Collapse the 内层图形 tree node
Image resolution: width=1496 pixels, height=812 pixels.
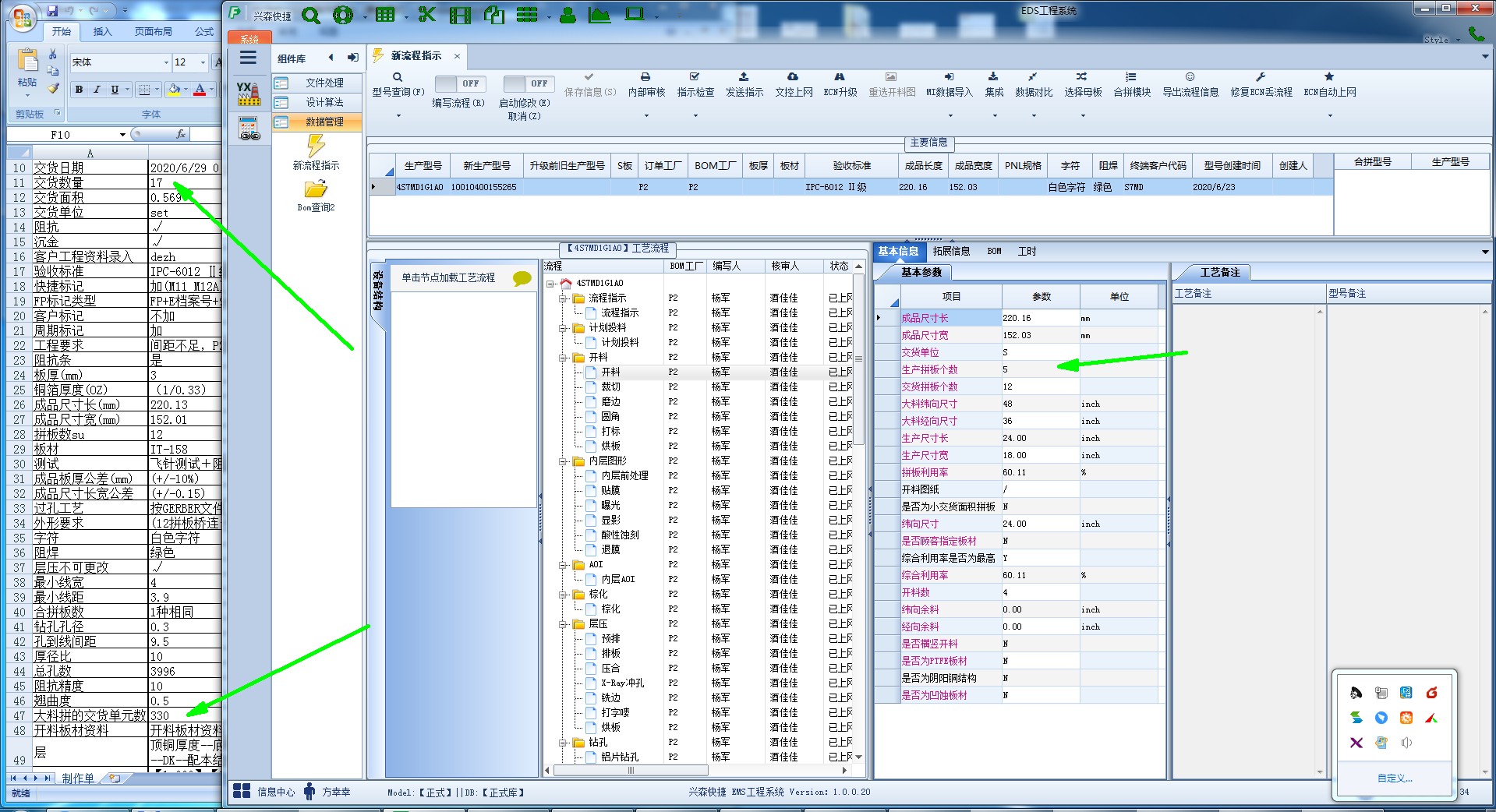tap(563, 461)
